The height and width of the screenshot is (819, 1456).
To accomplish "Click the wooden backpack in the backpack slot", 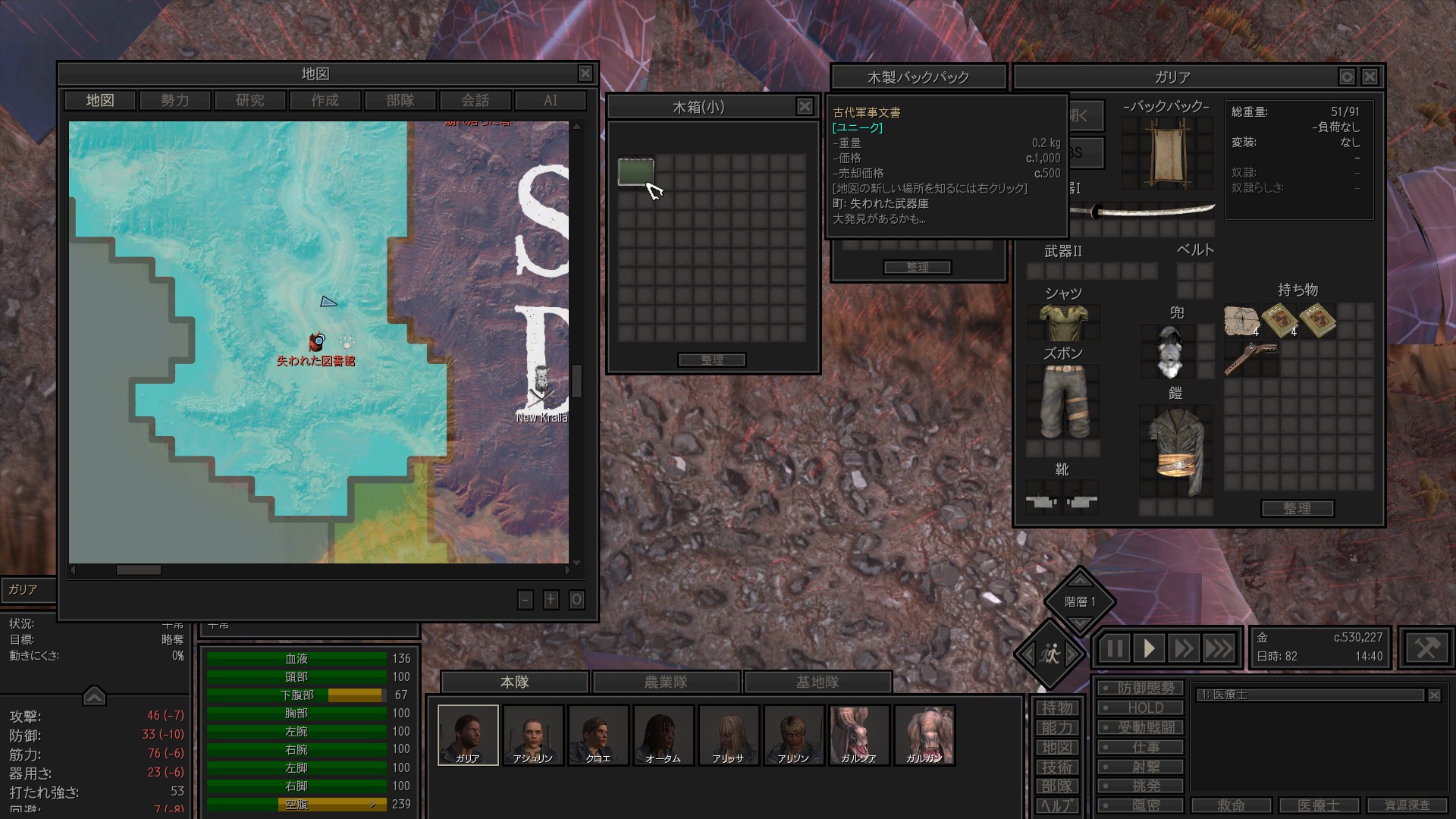I will pyautogui.click(x=1167, y=154).
